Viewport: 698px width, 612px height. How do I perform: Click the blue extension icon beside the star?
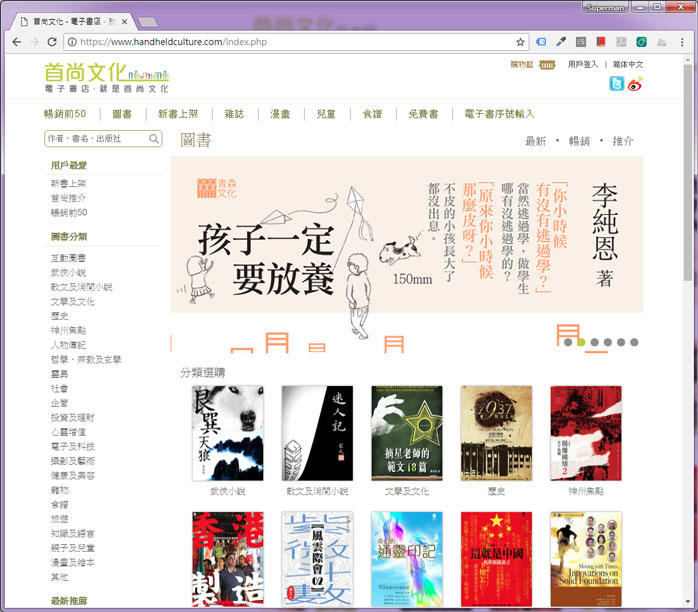point(541,42)
